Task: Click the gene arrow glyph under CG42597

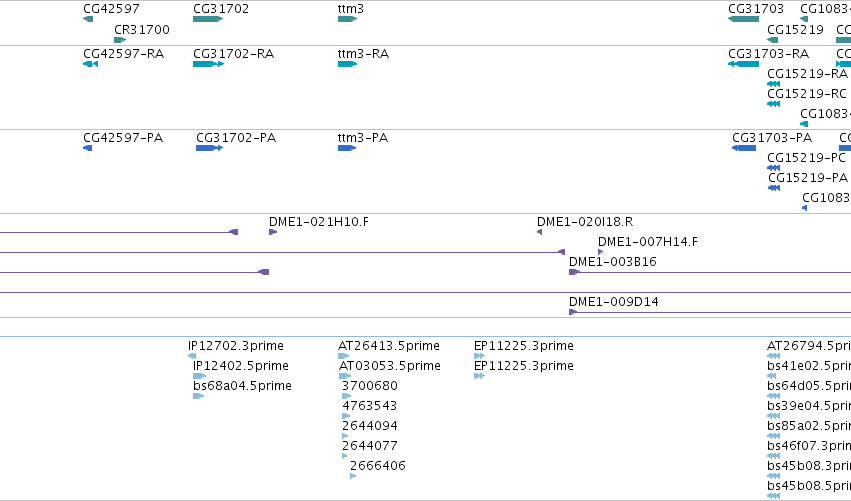Action: [x=88, y=19]
